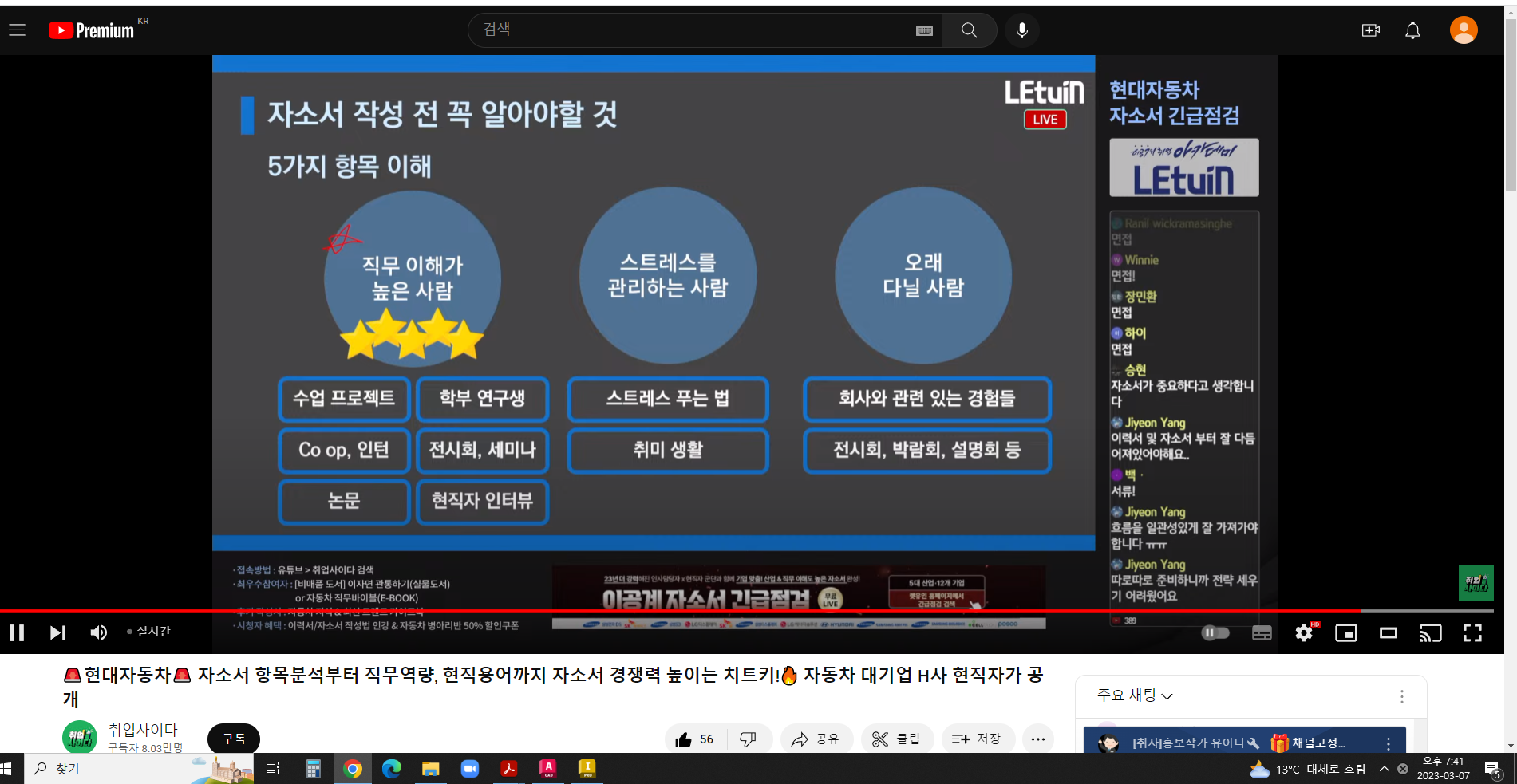Toggle the autoplay switch
This screenshot has height=784, width=1517.
coord(1215,632)
